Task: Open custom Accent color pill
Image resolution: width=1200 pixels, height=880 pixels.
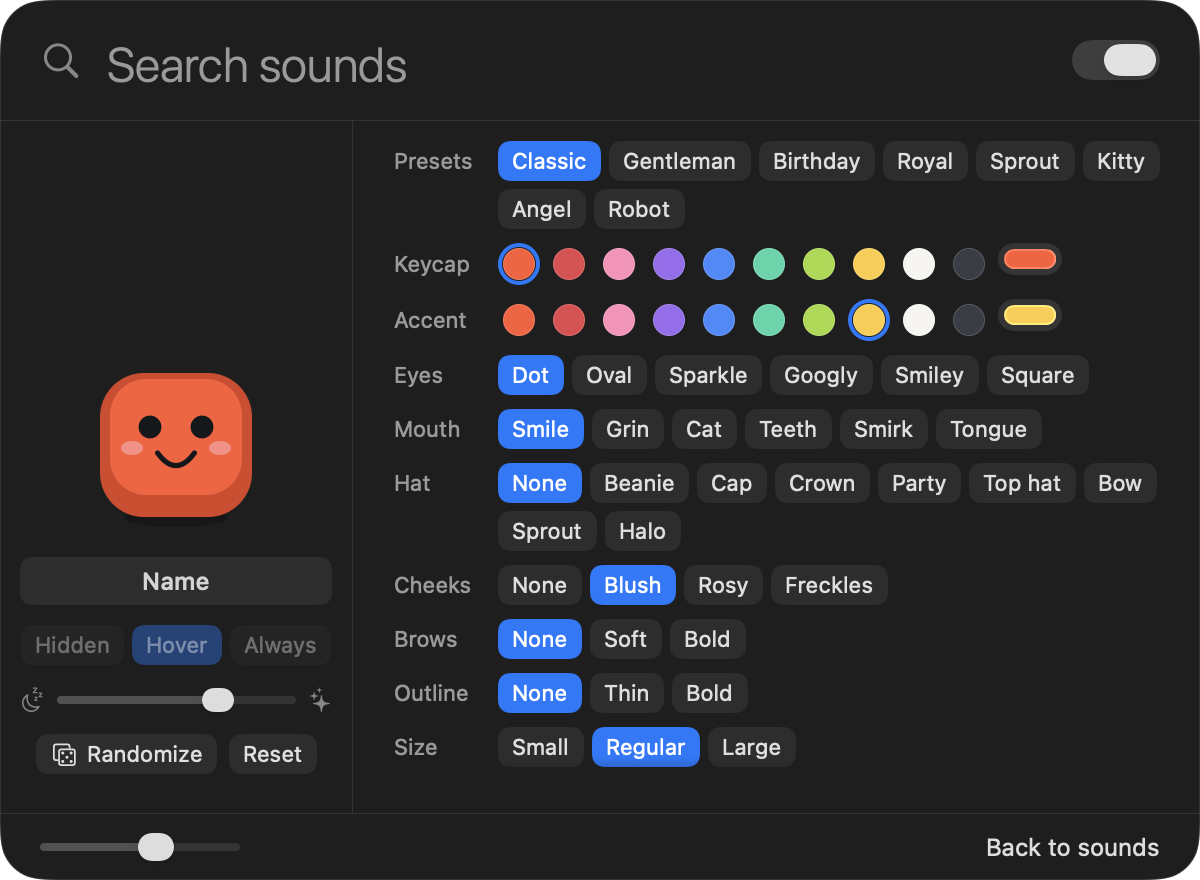Action: point(1030,316)
